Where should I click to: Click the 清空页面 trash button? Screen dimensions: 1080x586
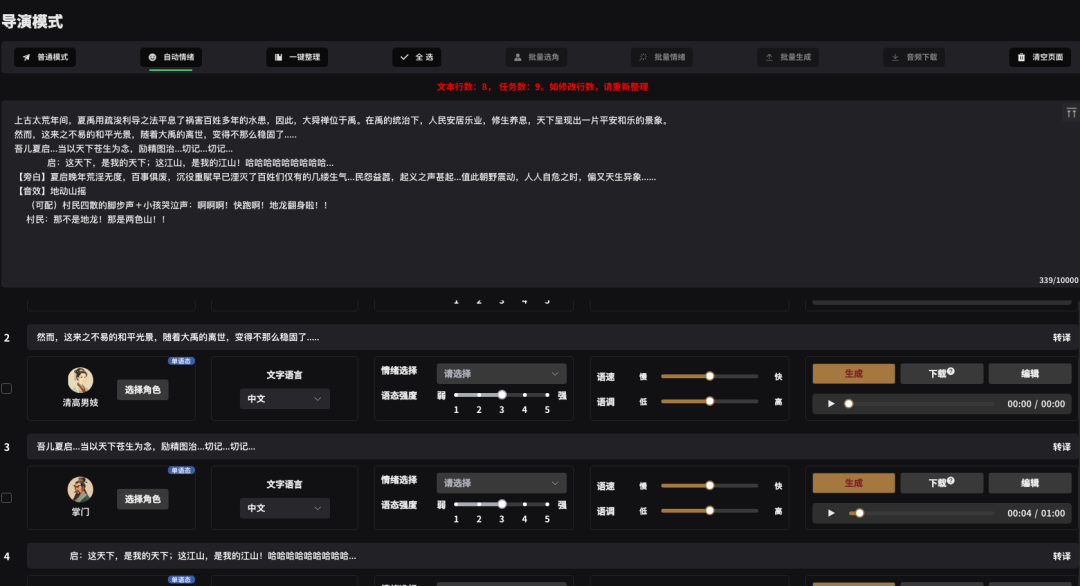tap(1040, 57)
